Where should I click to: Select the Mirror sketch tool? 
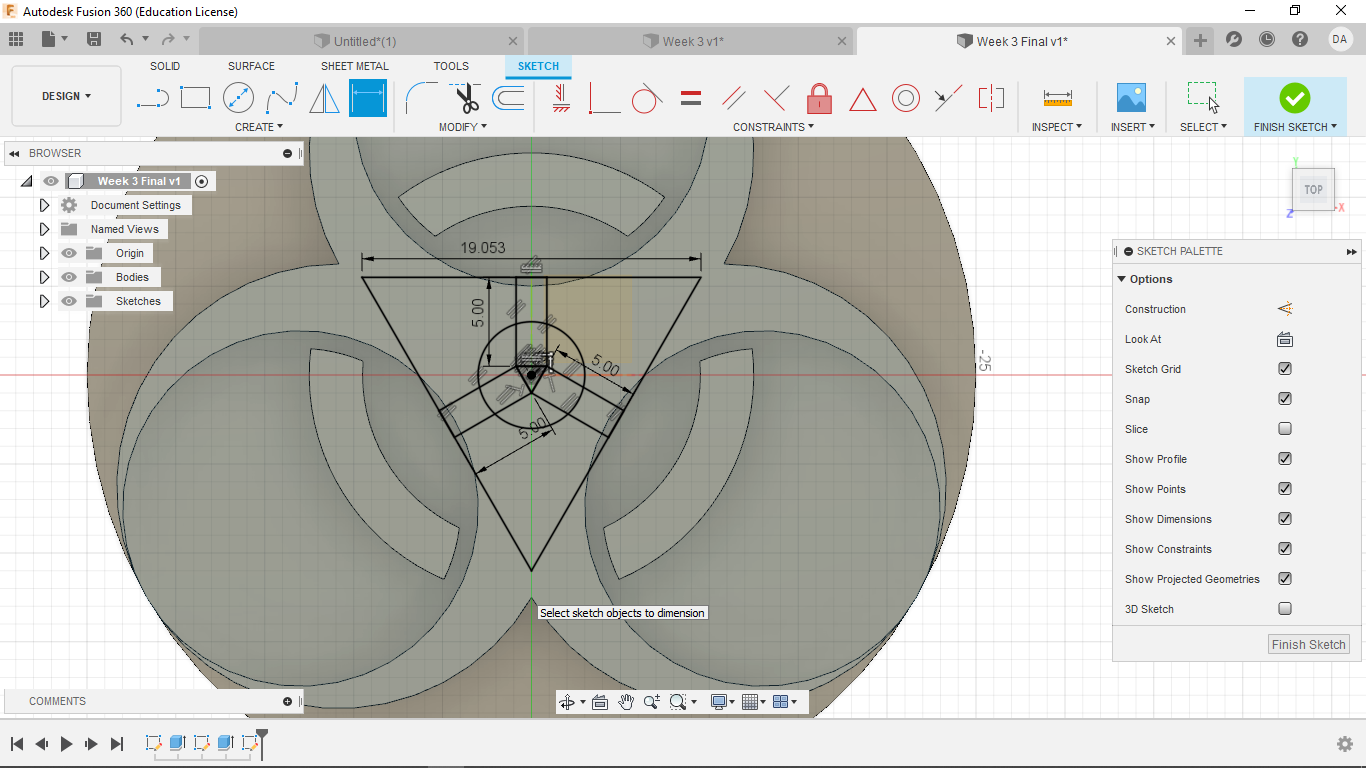pyautogui.click(x=324, y=98)
